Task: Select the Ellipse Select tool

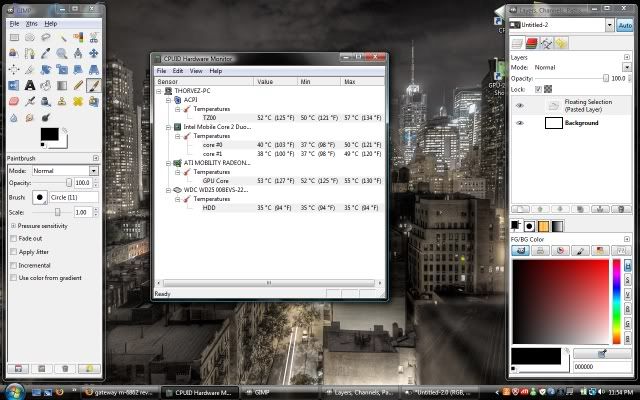Action: pos(30,38)
